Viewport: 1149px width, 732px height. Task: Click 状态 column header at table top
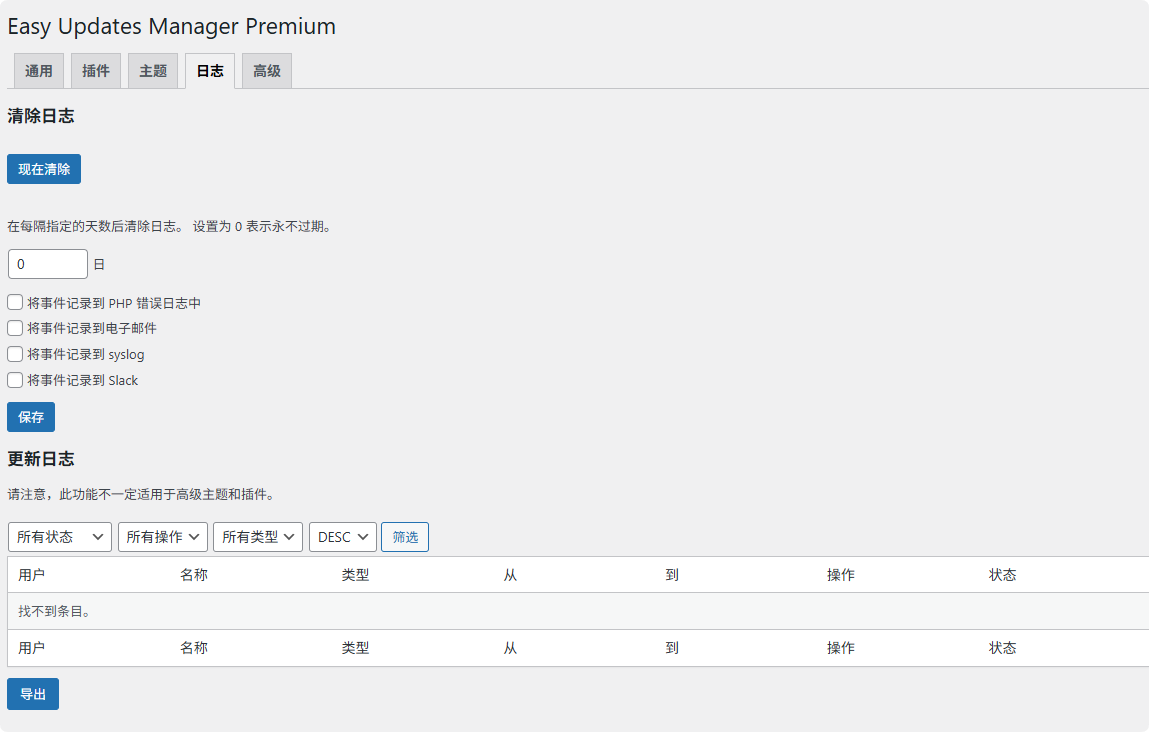(1002, 575)
